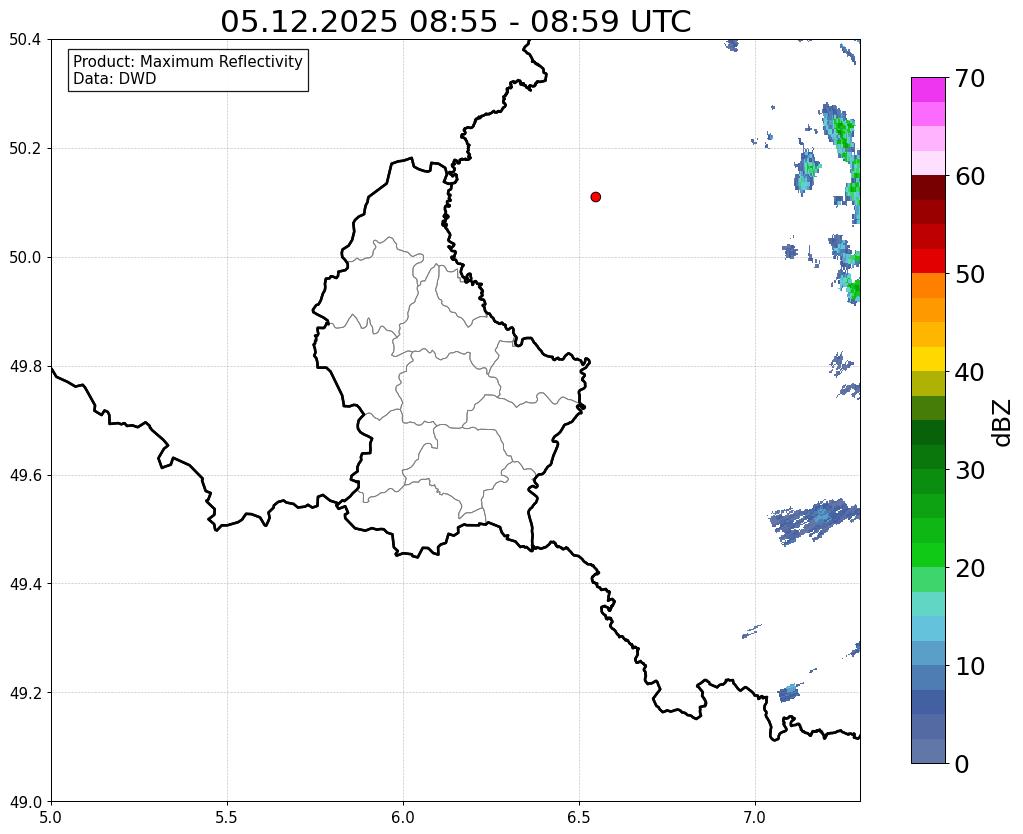Click longitude tick label 7.0
This screenshot has width=1023, height=834.
(x=755, y=817)
